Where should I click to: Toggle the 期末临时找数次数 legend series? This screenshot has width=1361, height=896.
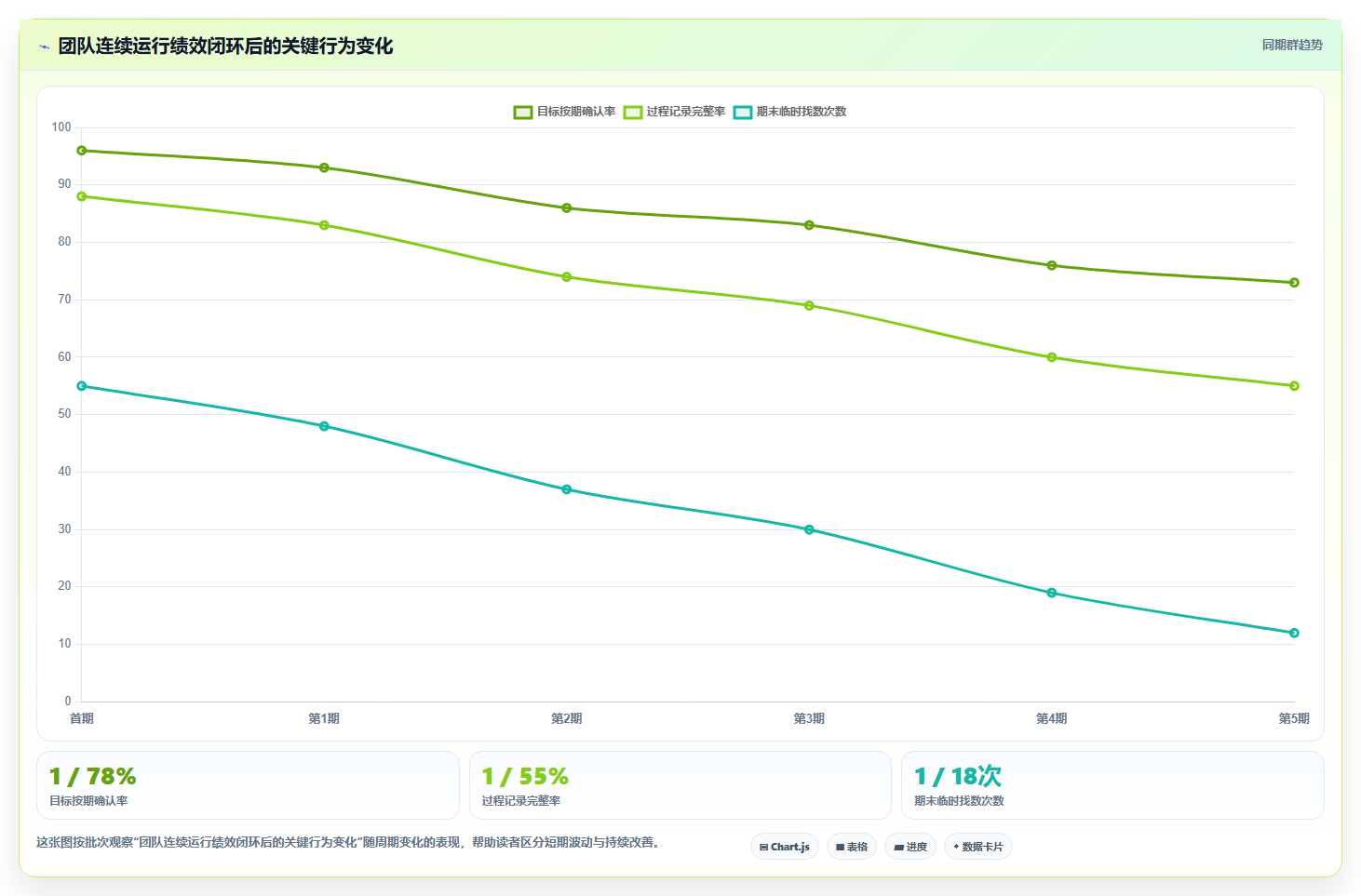pos(789,112)
